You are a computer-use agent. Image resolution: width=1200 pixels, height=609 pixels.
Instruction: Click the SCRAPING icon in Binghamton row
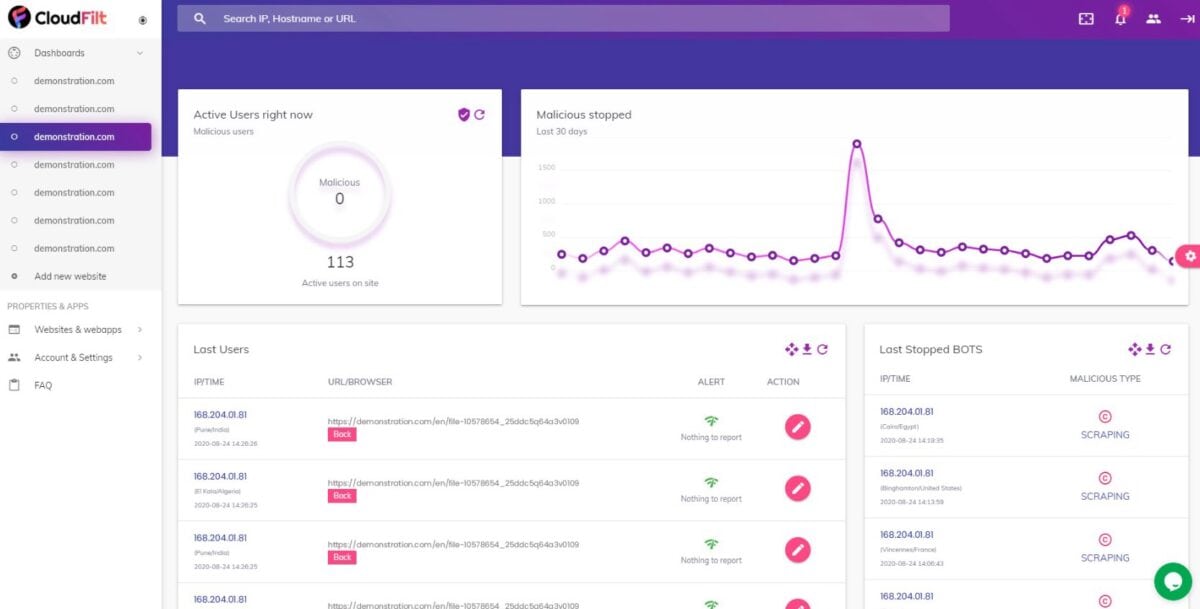[x=1105, y=478]
